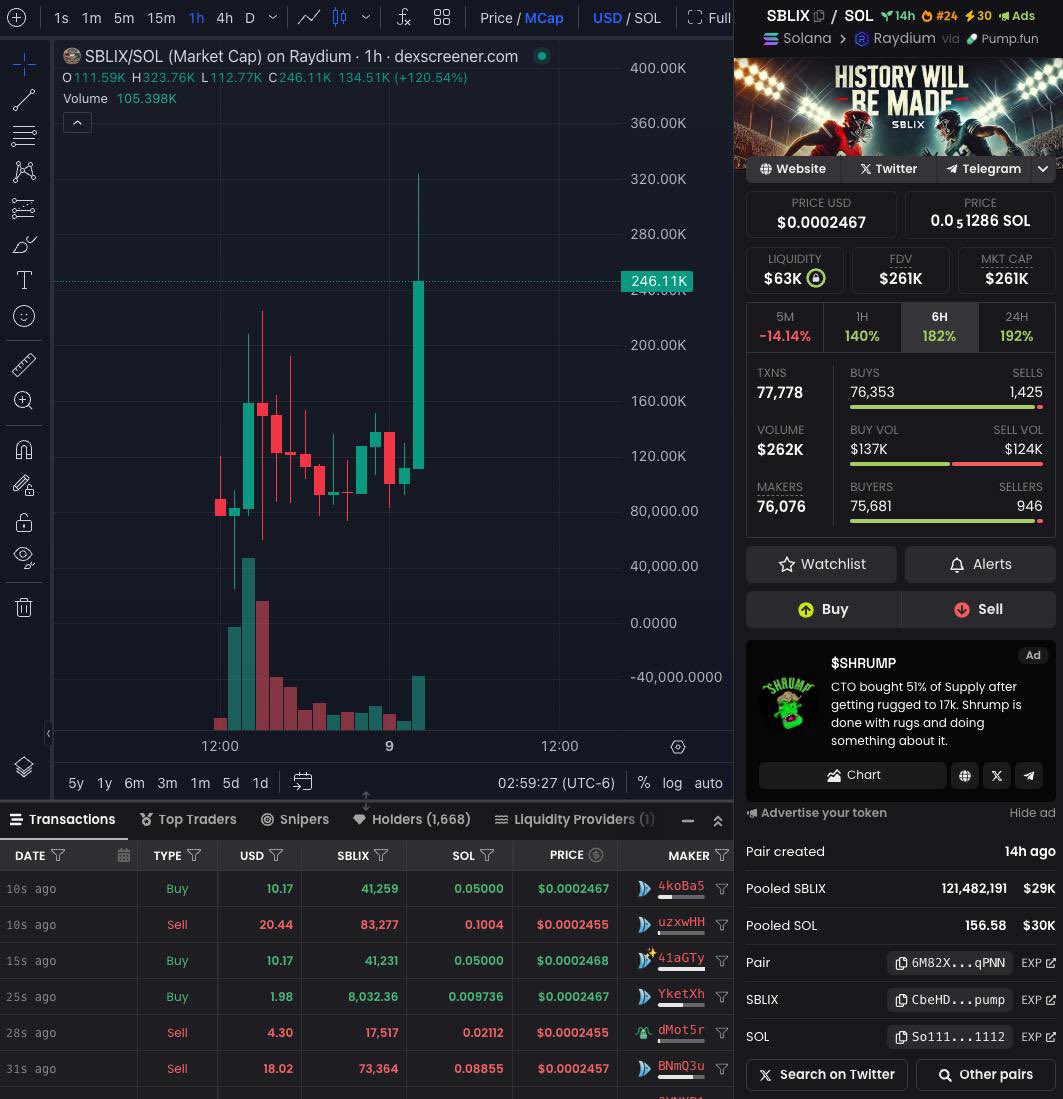Expand more timeframe intervals dropdown
Image resolution: width=1063 pixels, height=1099 pixels.
coord(273,18)
